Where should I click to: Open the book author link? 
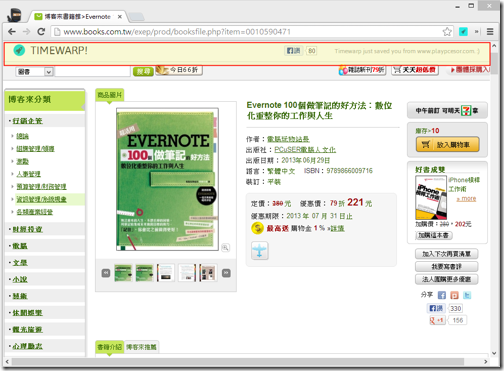pos(288,139)
